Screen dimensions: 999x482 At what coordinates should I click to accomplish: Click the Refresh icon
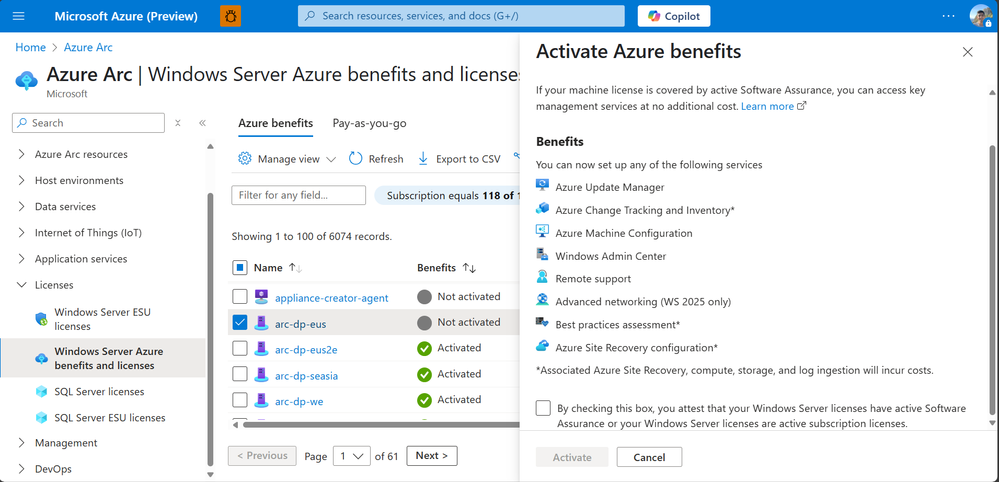click(356, 159)
